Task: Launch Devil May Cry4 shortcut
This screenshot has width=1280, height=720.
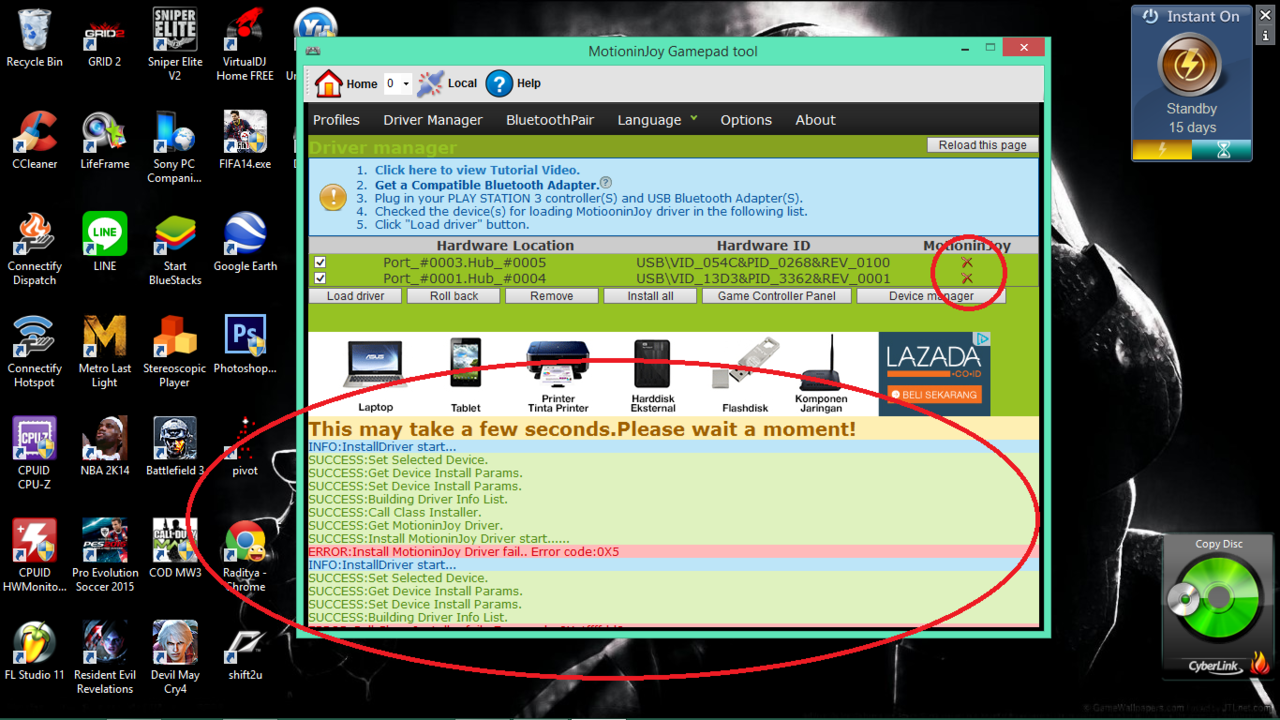Action: point(174,657)
